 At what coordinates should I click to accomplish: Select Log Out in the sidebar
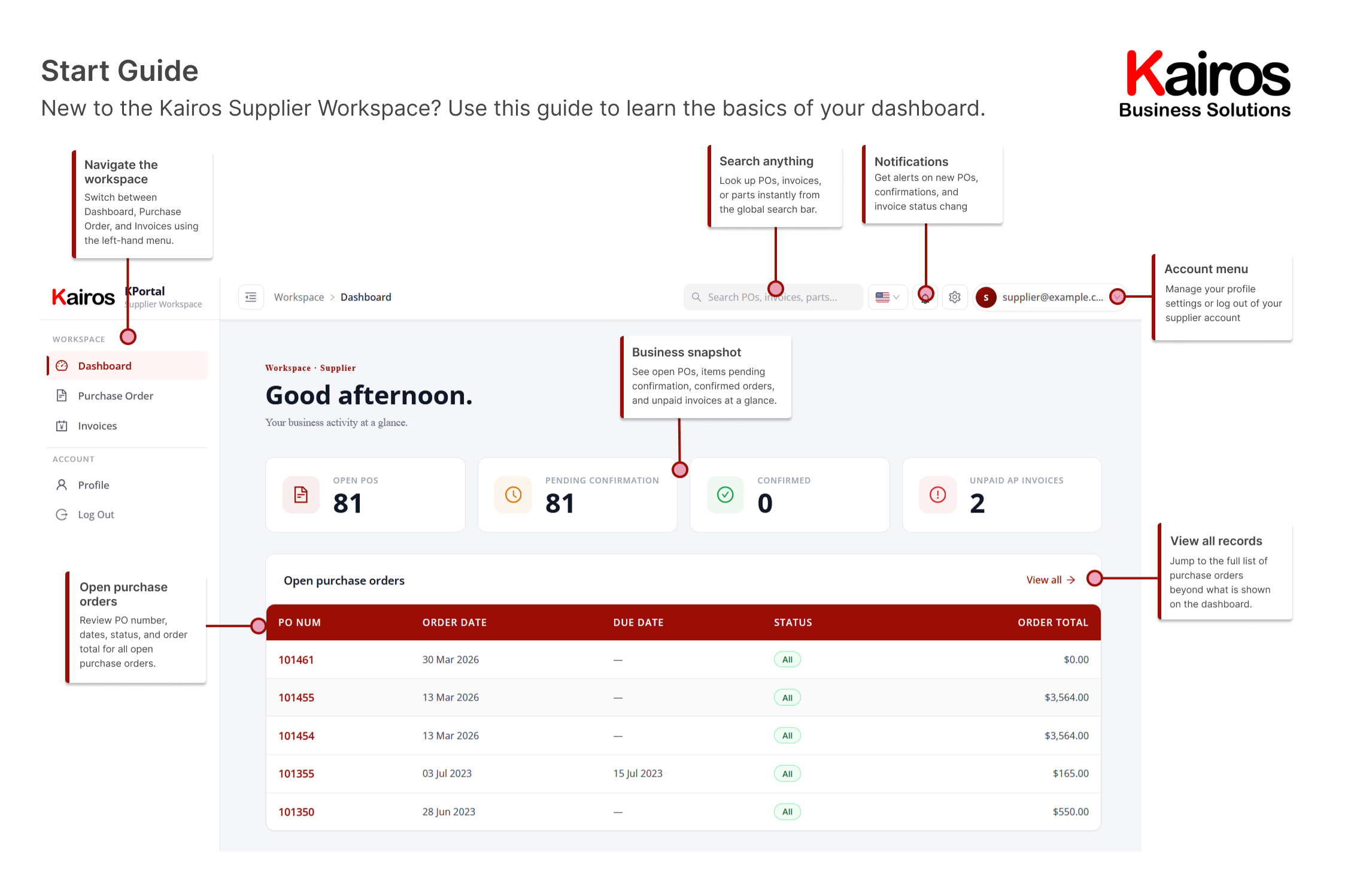coord(128,514)
